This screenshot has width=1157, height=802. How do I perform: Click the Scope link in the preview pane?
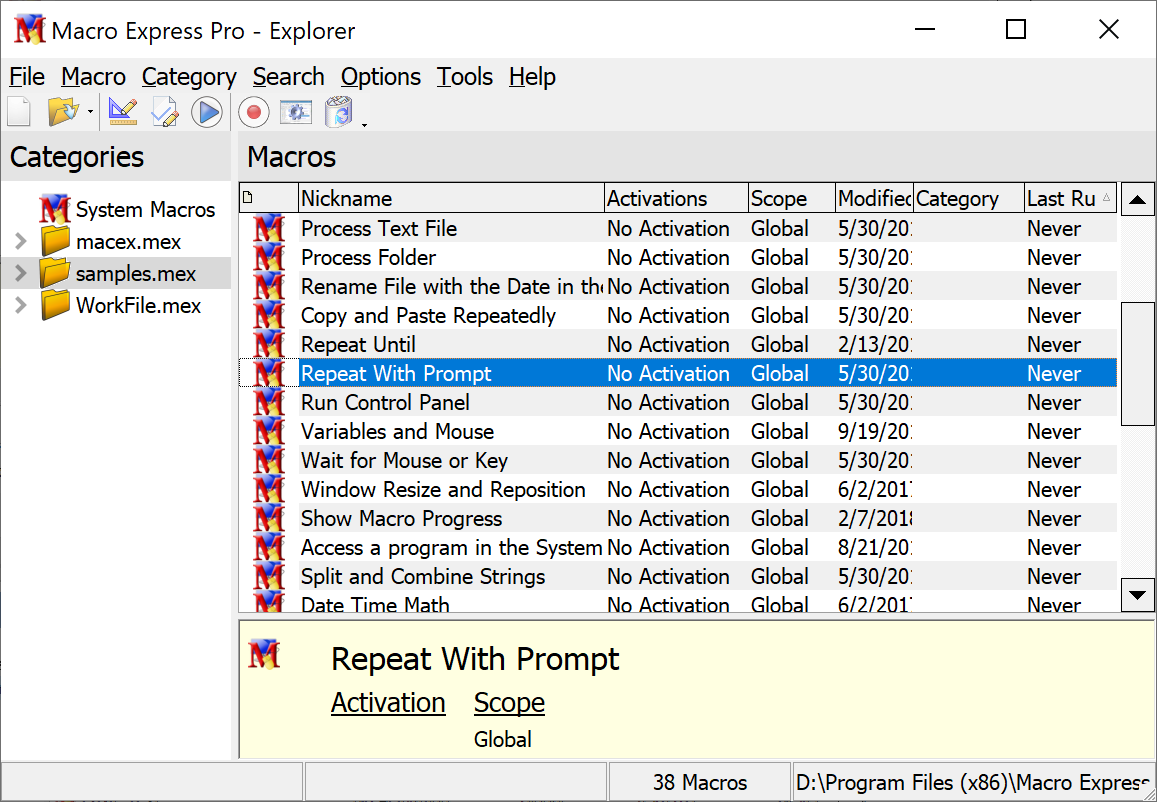[509, 703]
